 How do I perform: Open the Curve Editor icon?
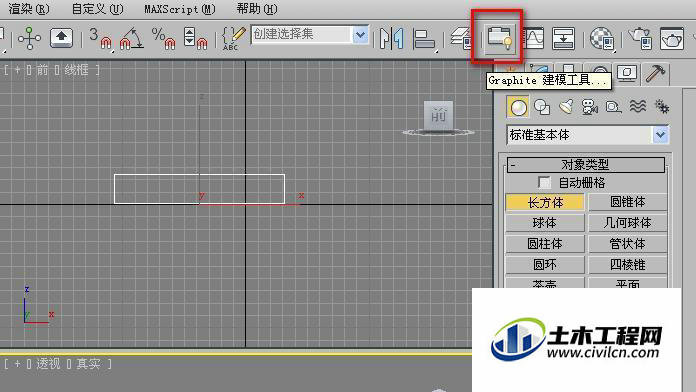pos(534,38)
